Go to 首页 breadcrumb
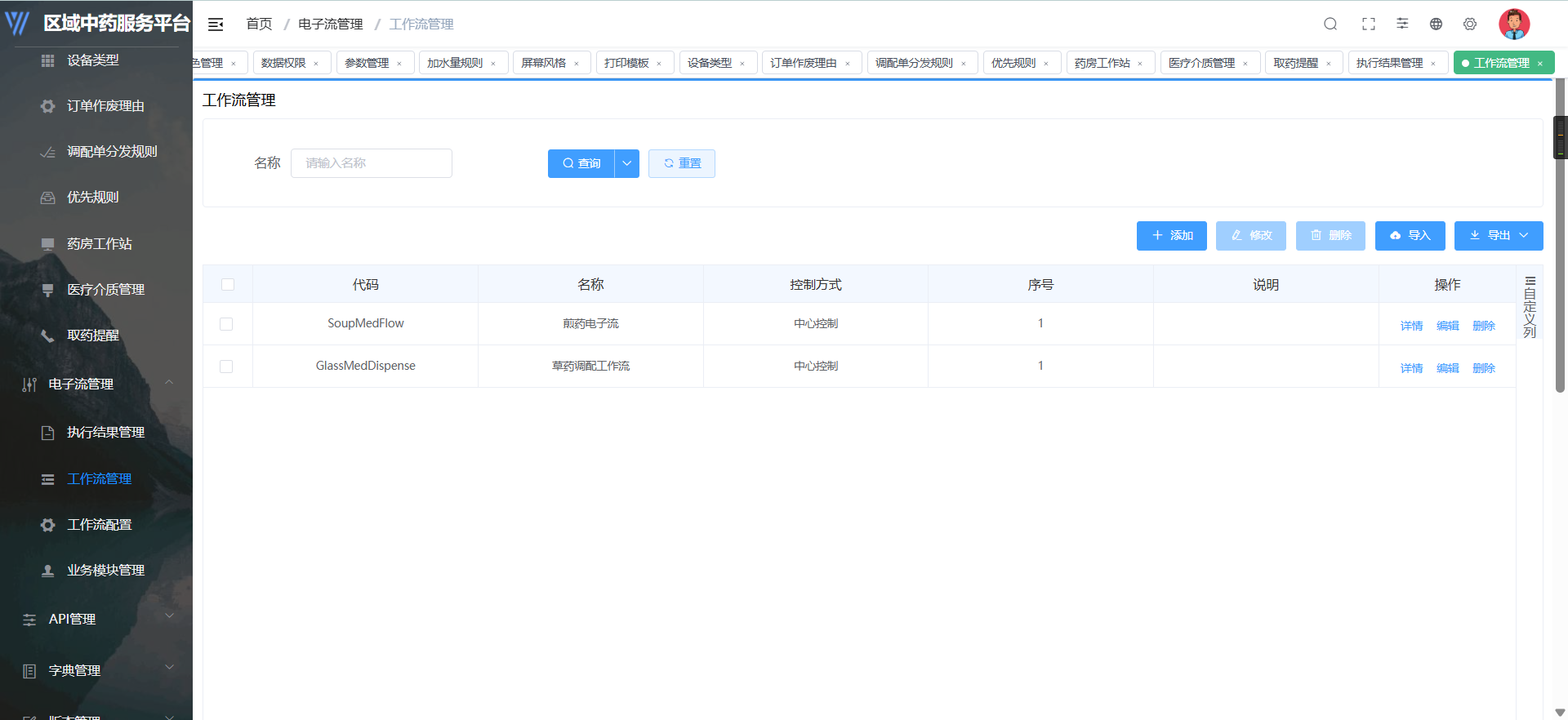The height and width of the screenshot is (720, 1568). tap(260, 24)
